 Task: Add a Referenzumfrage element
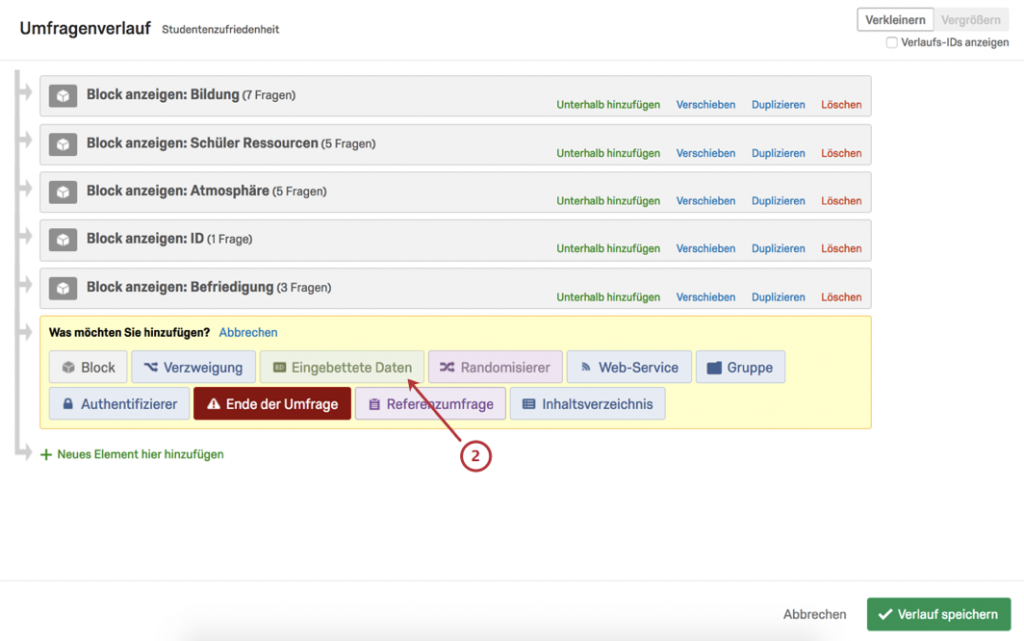click(430, 404)
